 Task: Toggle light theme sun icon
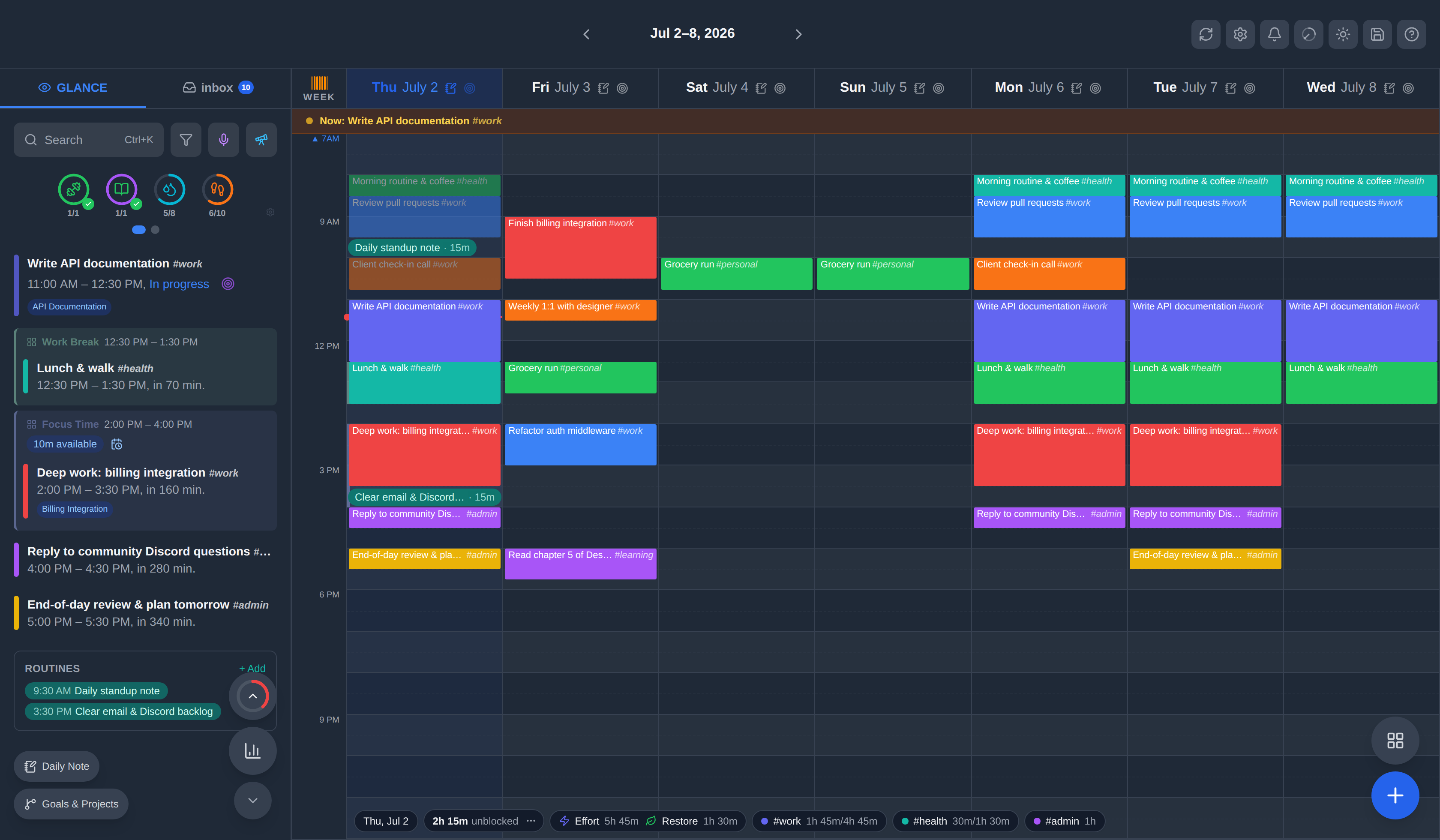click(1342, 34)
